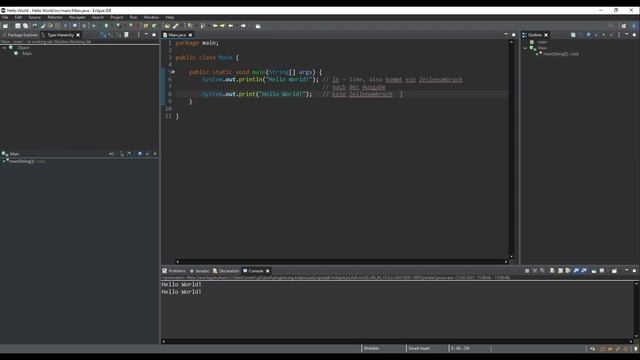Toggle Hide Non-Public Members in Outline

point(604,35)
